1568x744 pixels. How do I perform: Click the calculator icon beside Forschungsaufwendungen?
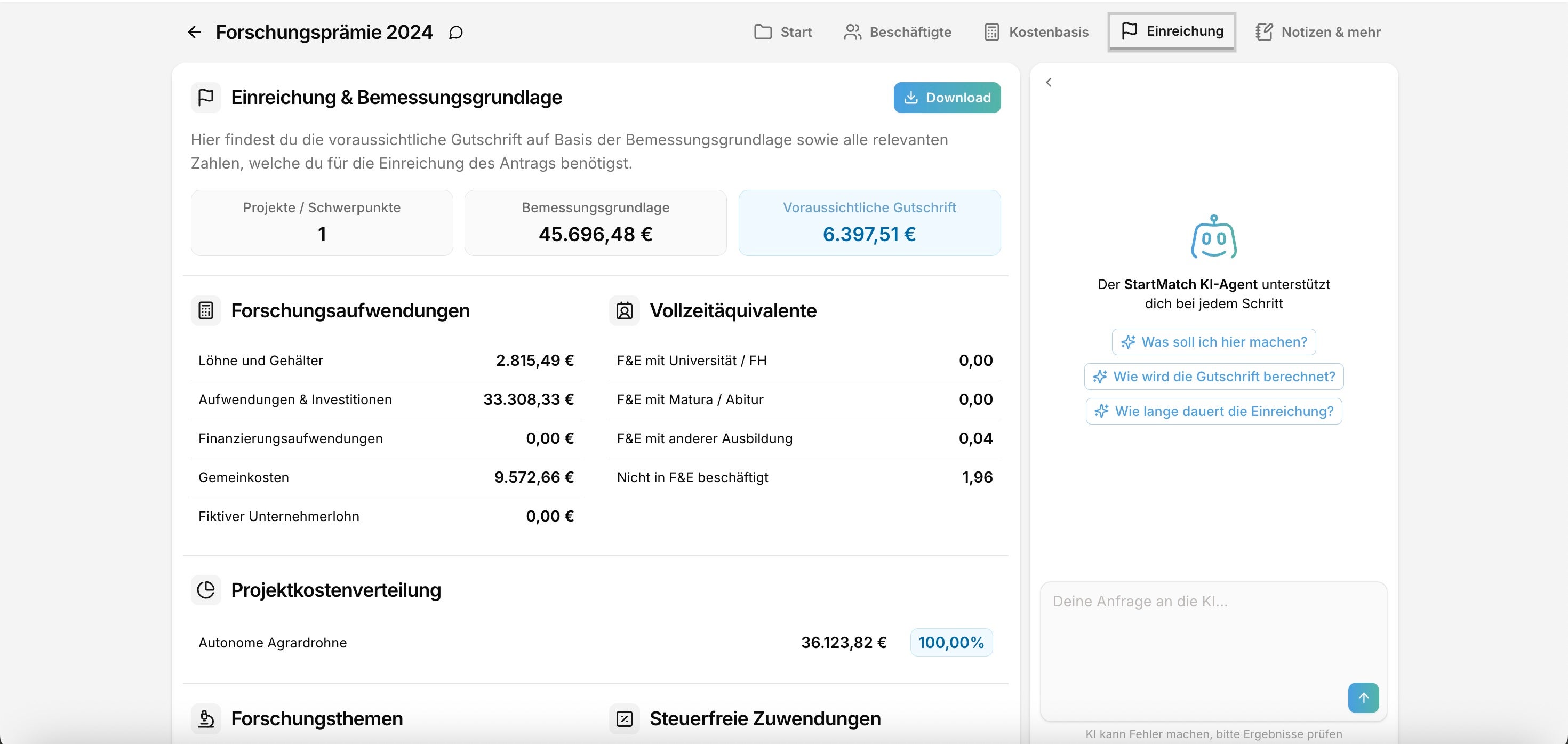tap(206, 310)
